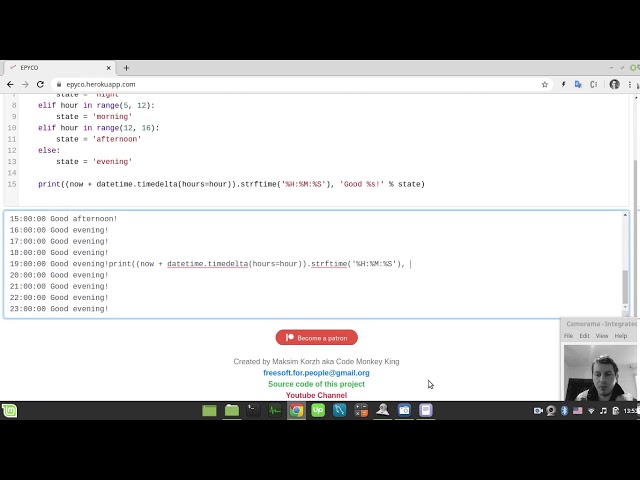Switch to Chrome in the taskbar
This screenshot has width=640, height=480.
pyautogui.click(x=296, y=410)
